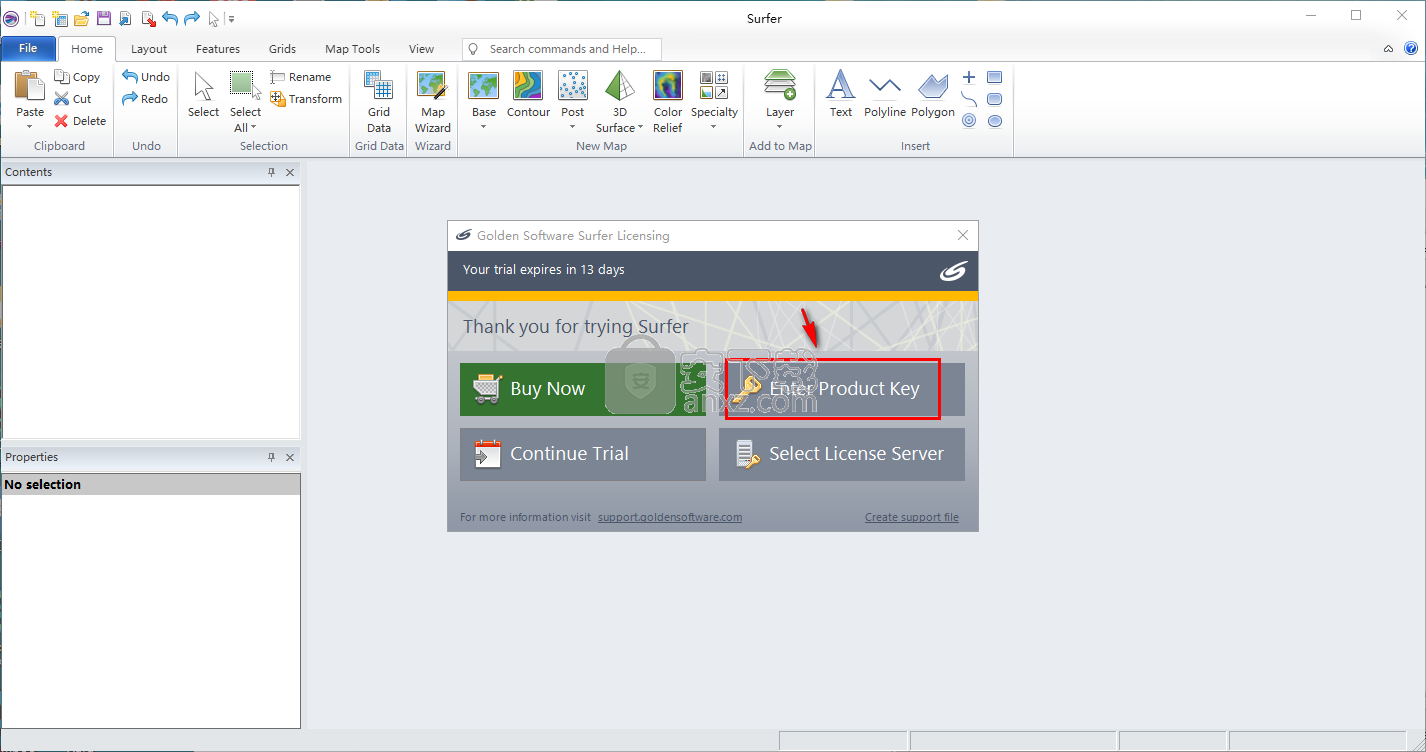This screenshot has height=752, width=1426.
Task: Click the Import icon with blue arrow
Action: [126, 18]
